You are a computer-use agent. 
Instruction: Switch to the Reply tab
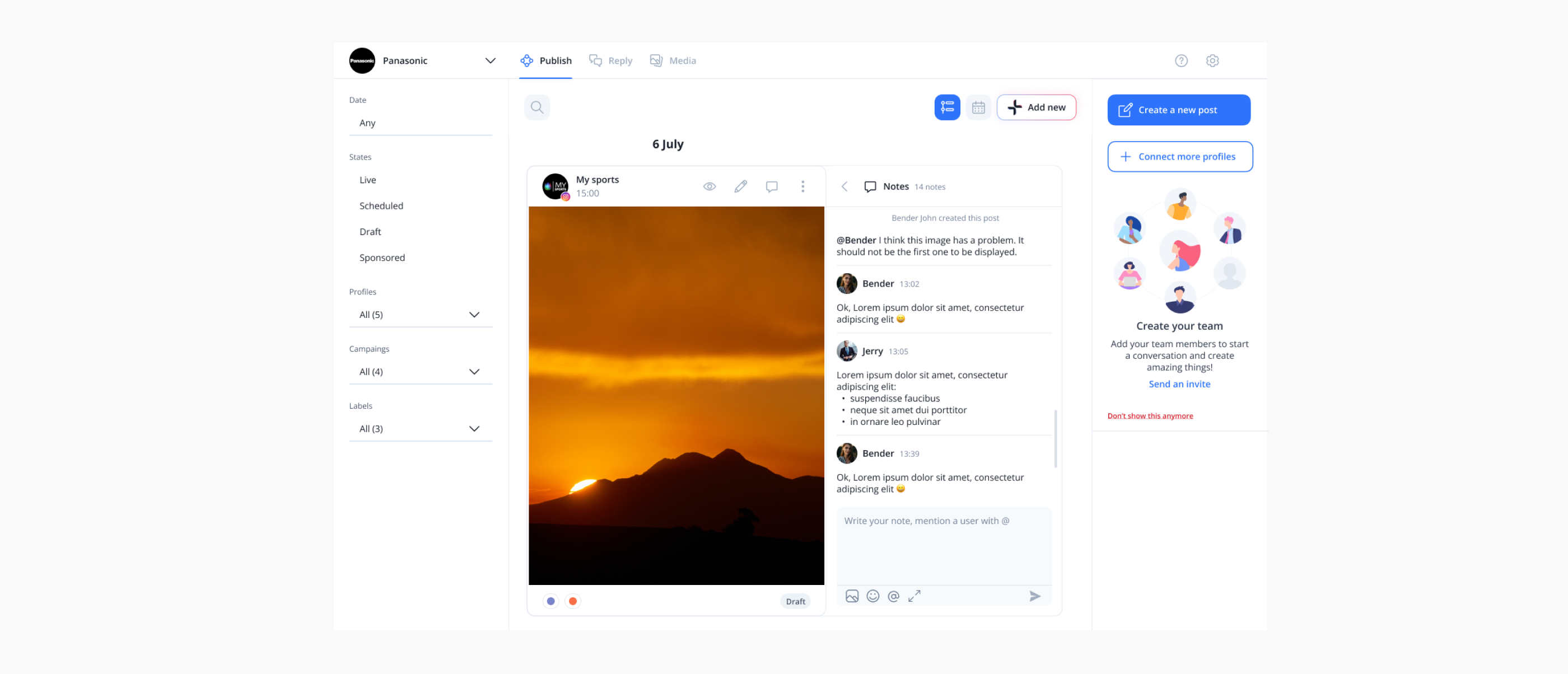610,60
